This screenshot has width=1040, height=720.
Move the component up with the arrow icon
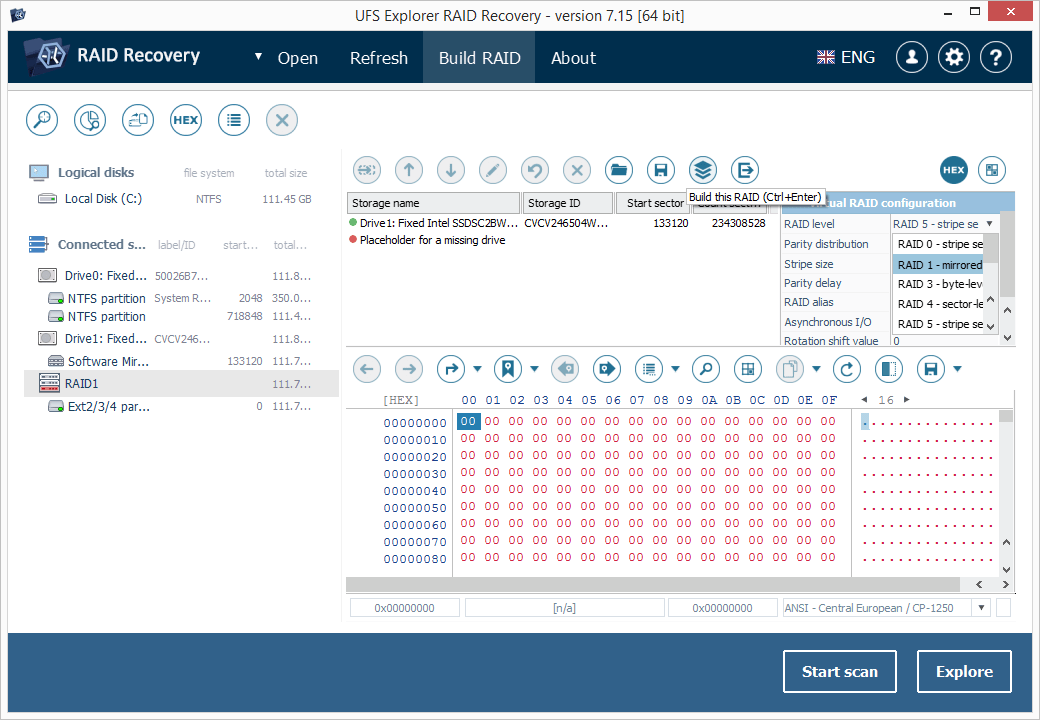point(409,170)
